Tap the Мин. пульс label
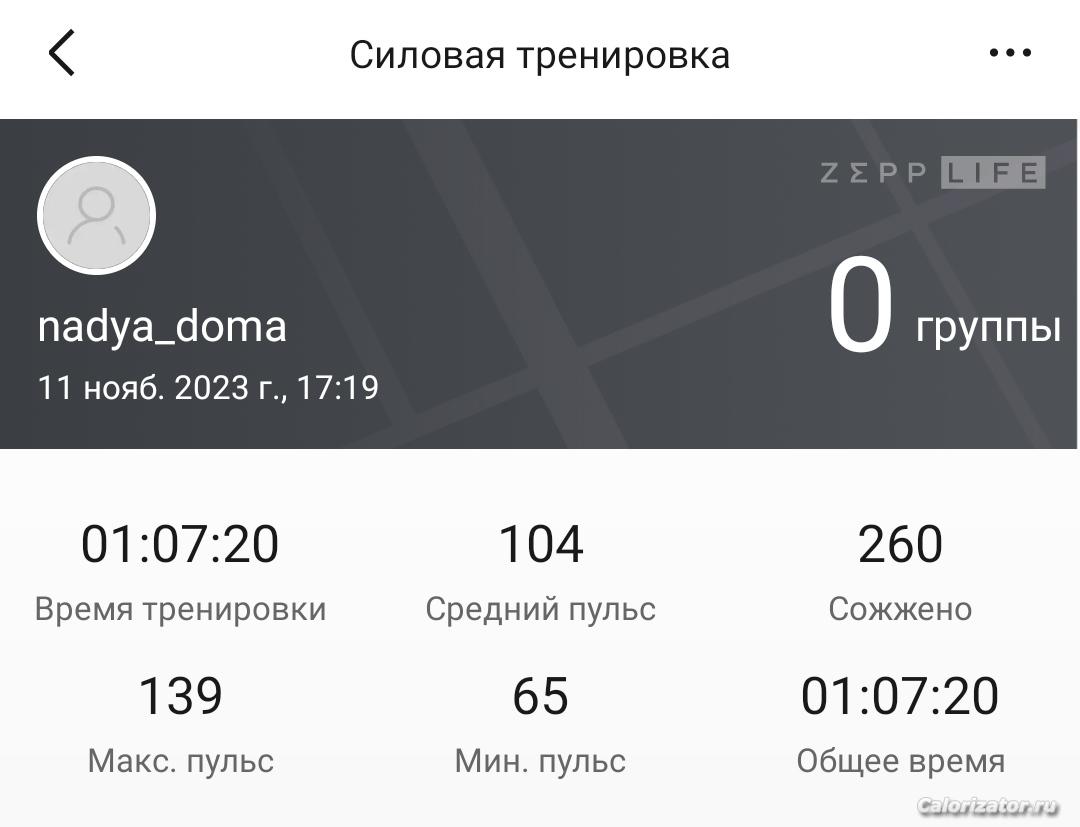This screenshot has width=1080, height=827. 541,761
